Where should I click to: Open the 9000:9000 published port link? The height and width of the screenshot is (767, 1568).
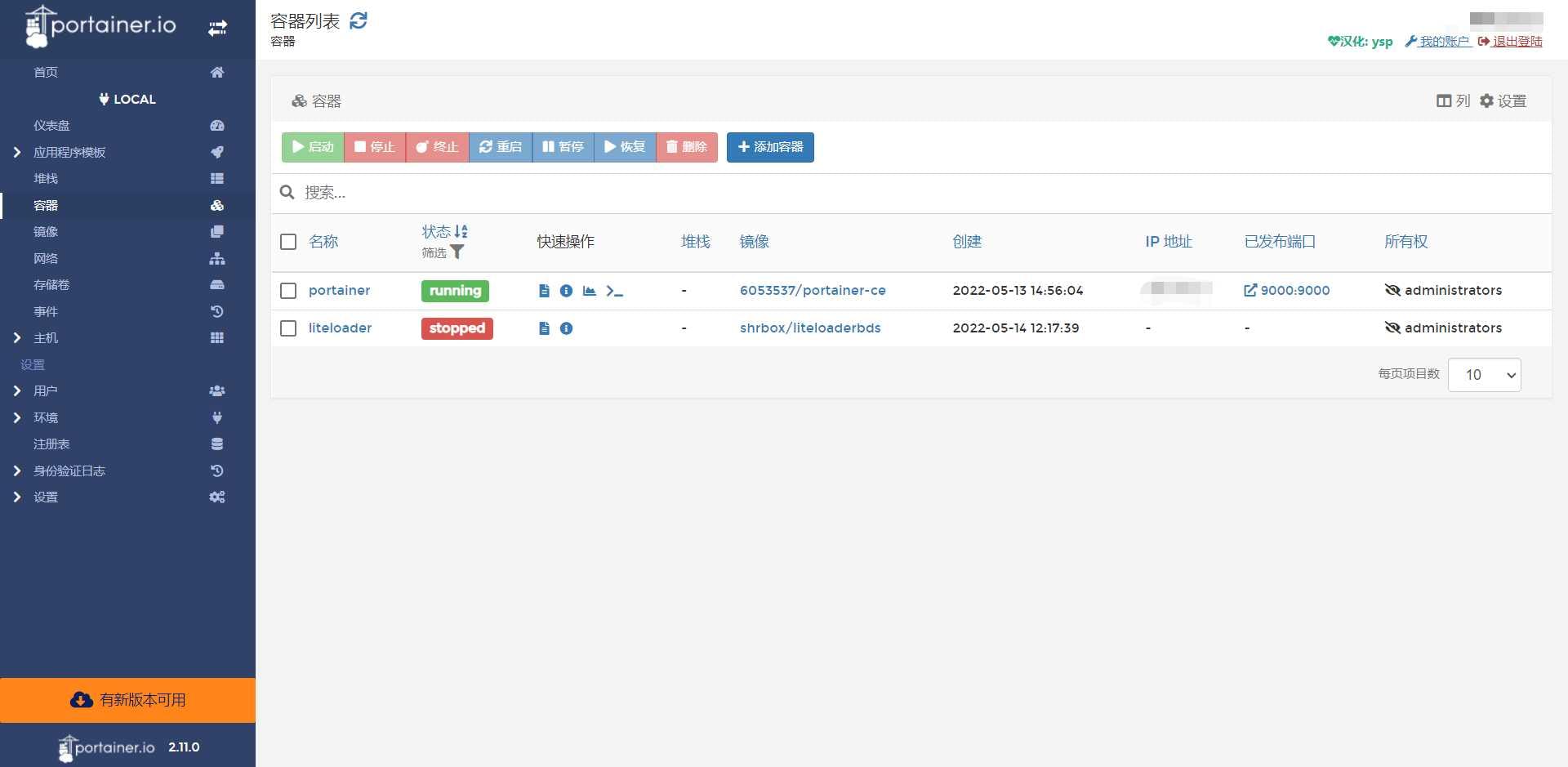point(1287,291)
